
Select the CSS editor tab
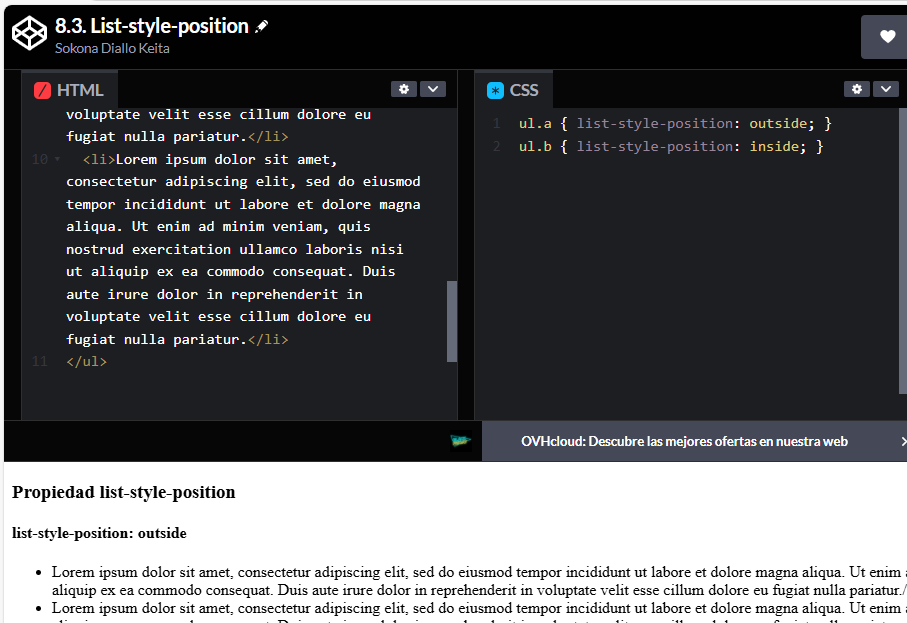tap(514, 90)
